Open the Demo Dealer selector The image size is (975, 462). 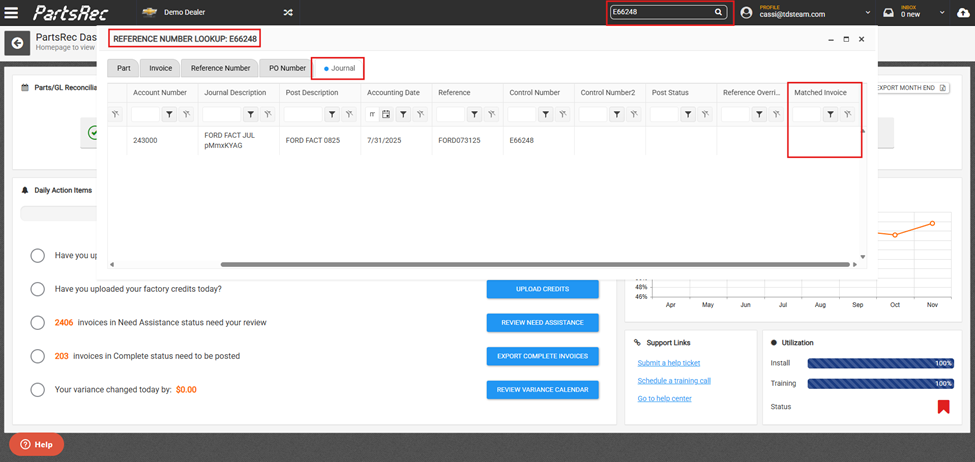184,12
